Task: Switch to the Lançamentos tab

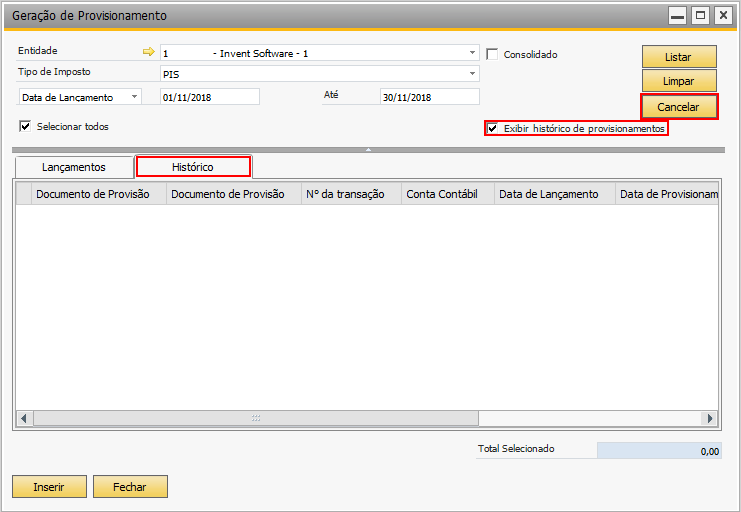Action: click(74, 167)
